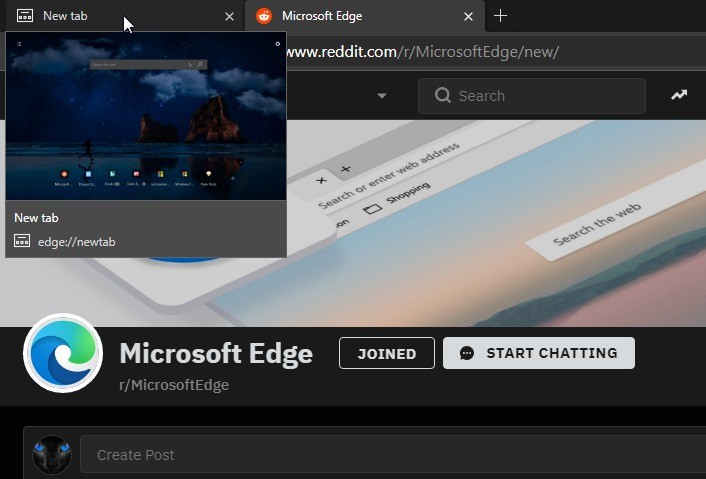
Task: Click the START CHATTING button
Action: [539, 353]
